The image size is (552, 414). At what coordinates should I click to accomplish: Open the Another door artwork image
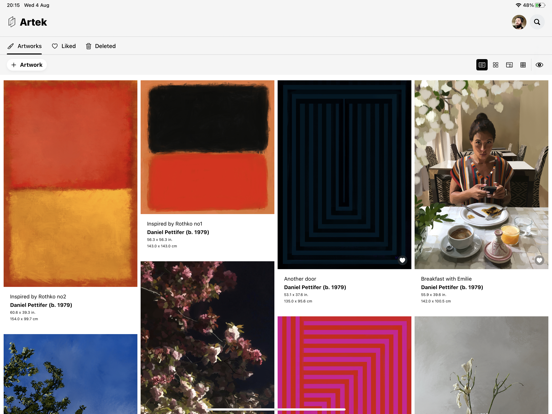[344, 175]
